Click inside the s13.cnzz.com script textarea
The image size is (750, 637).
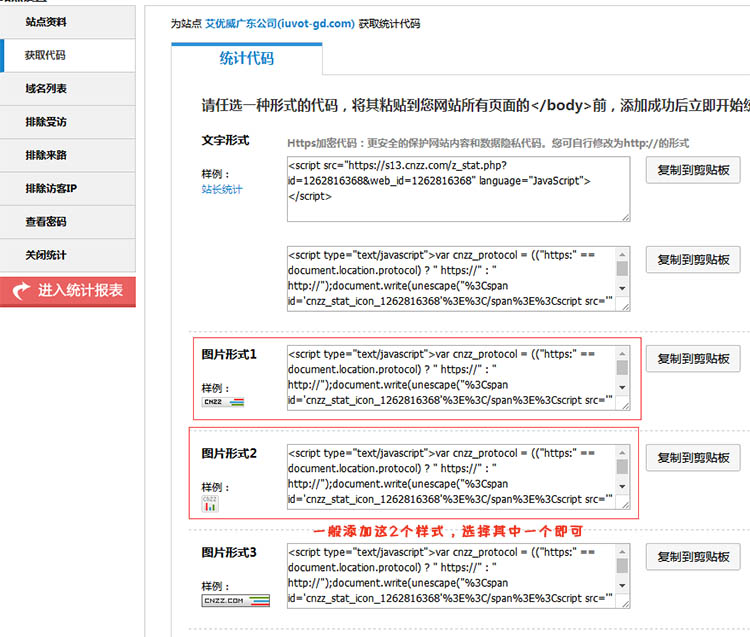click(458, 189)
